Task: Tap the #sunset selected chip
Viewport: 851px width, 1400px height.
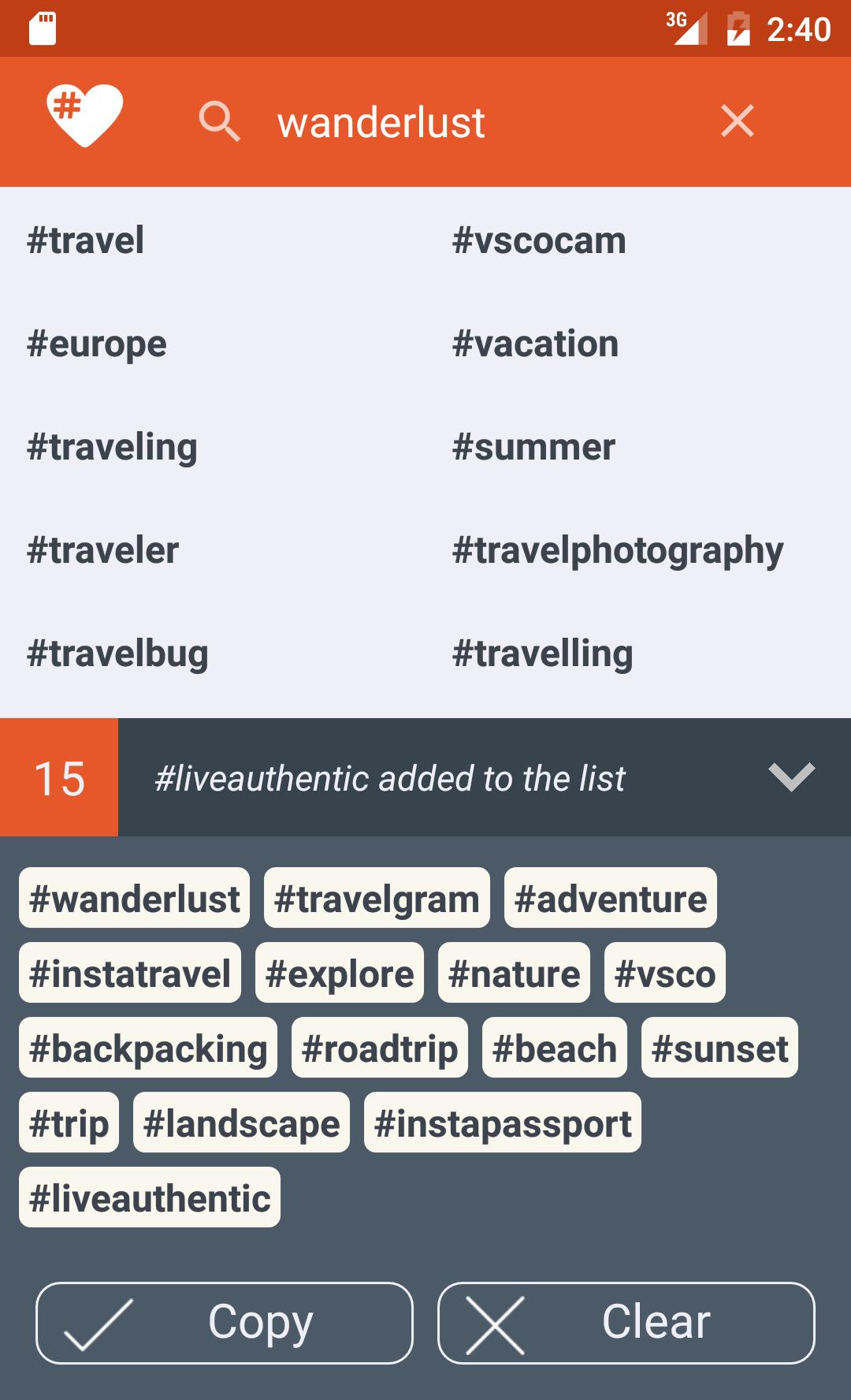Action: coord(719,1048)
